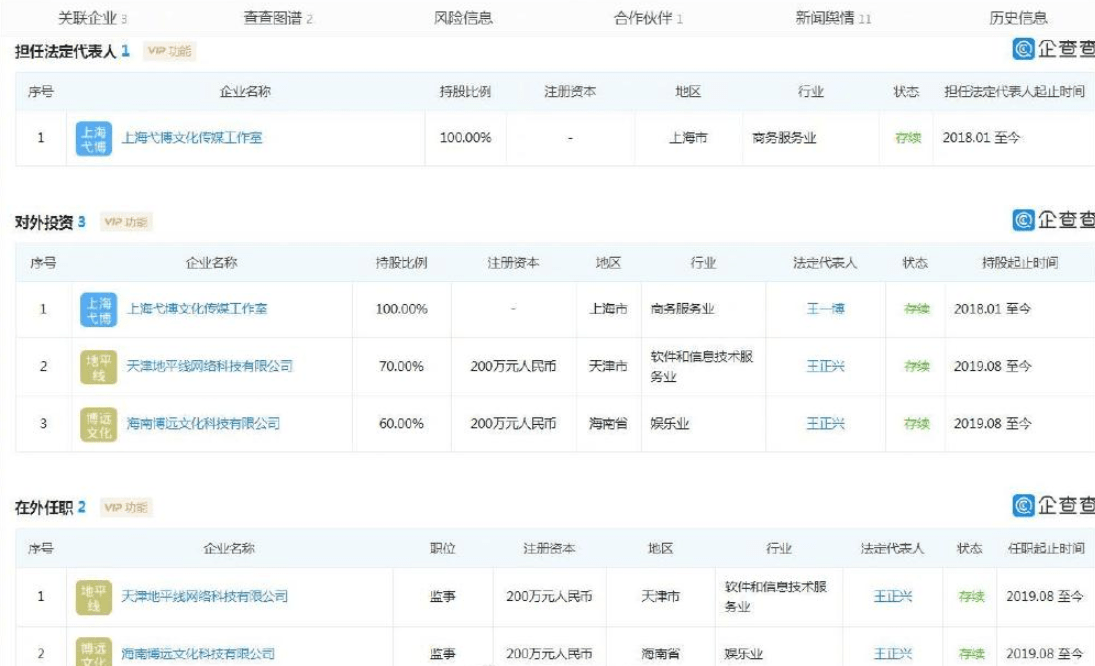Click 企查查 logo beside 对外投资 heading
Image resolution: width=1095 pixels, height=666 pixels.
[1053, 220]
